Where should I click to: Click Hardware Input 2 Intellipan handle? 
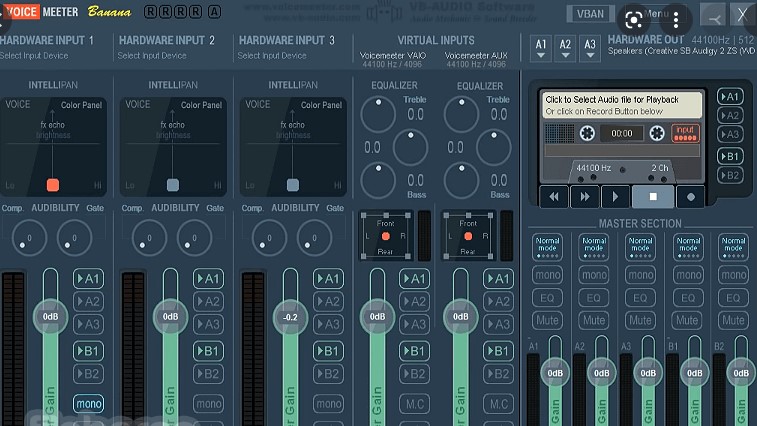tap(172, 185)
